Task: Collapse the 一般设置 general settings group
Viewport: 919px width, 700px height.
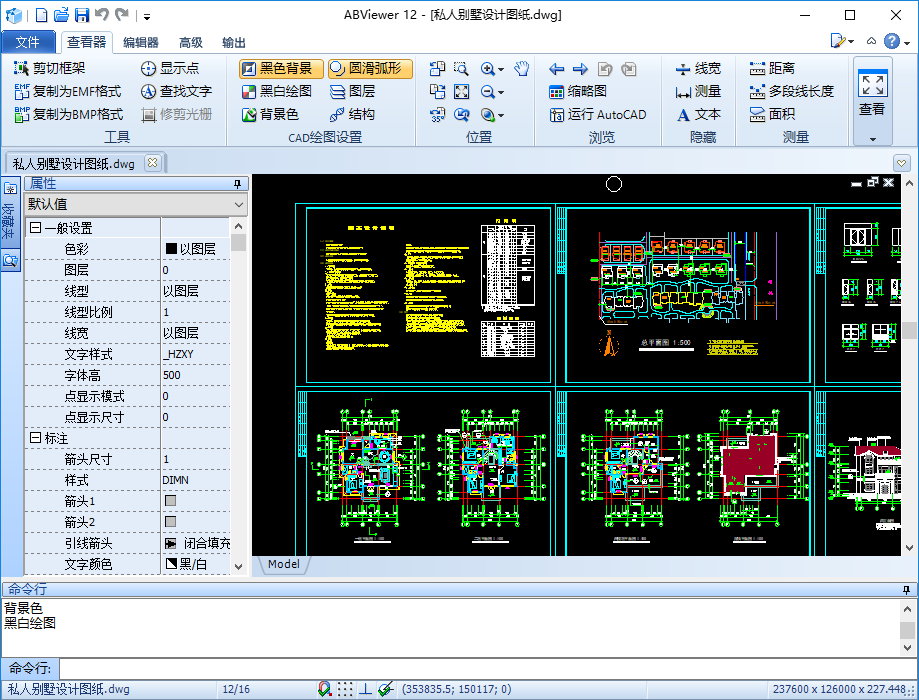Action: coord(35,228)
